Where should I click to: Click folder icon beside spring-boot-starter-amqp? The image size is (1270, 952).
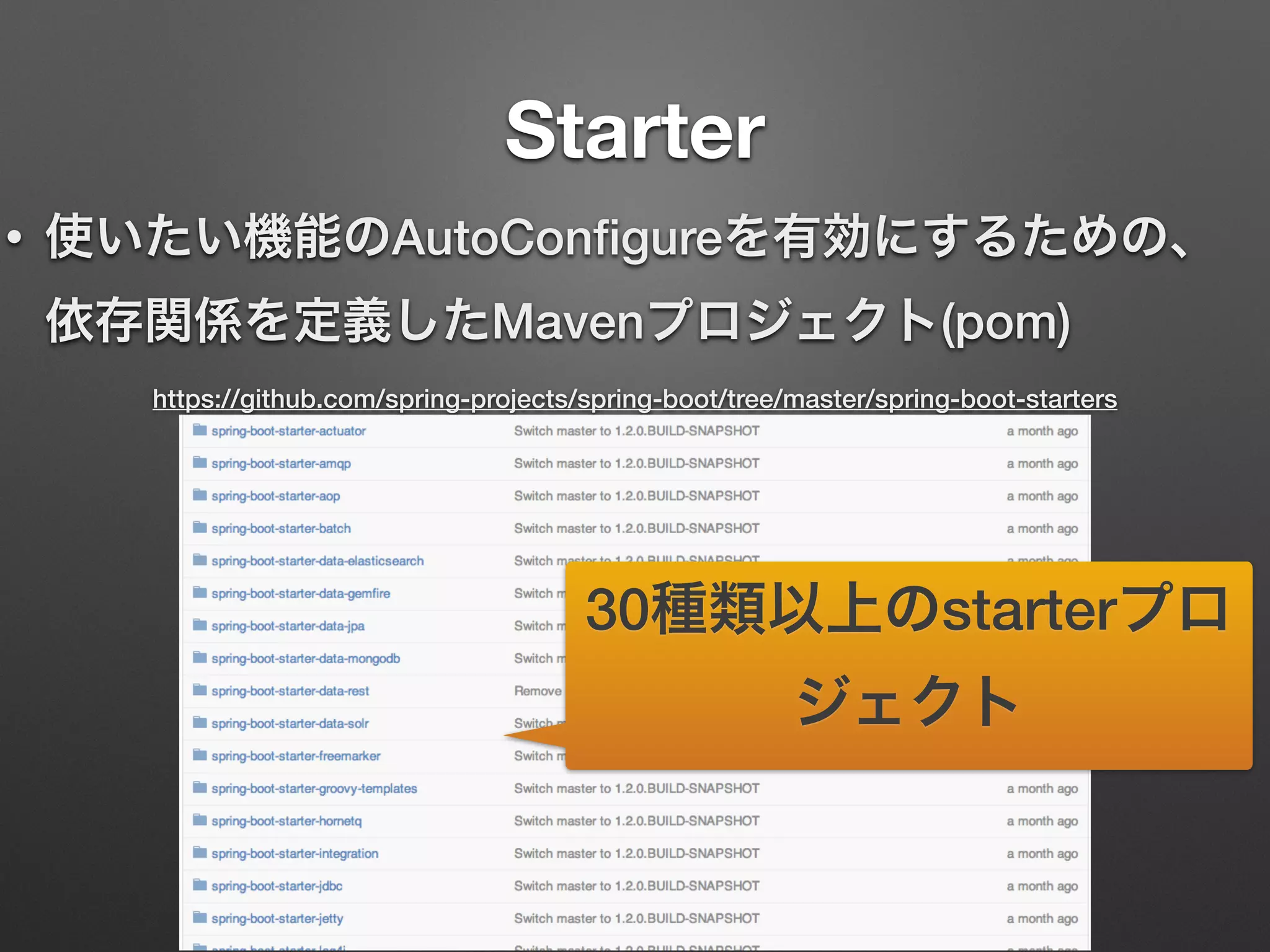click(200, 462)
